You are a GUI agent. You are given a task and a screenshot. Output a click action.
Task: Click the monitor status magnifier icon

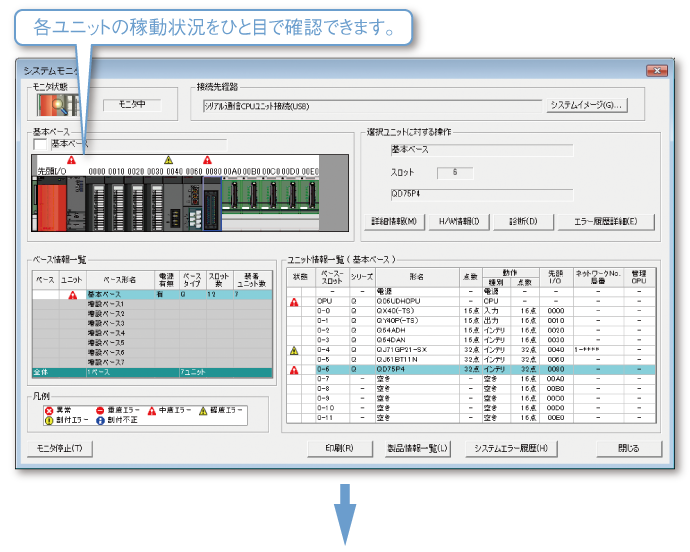point(58,104)
